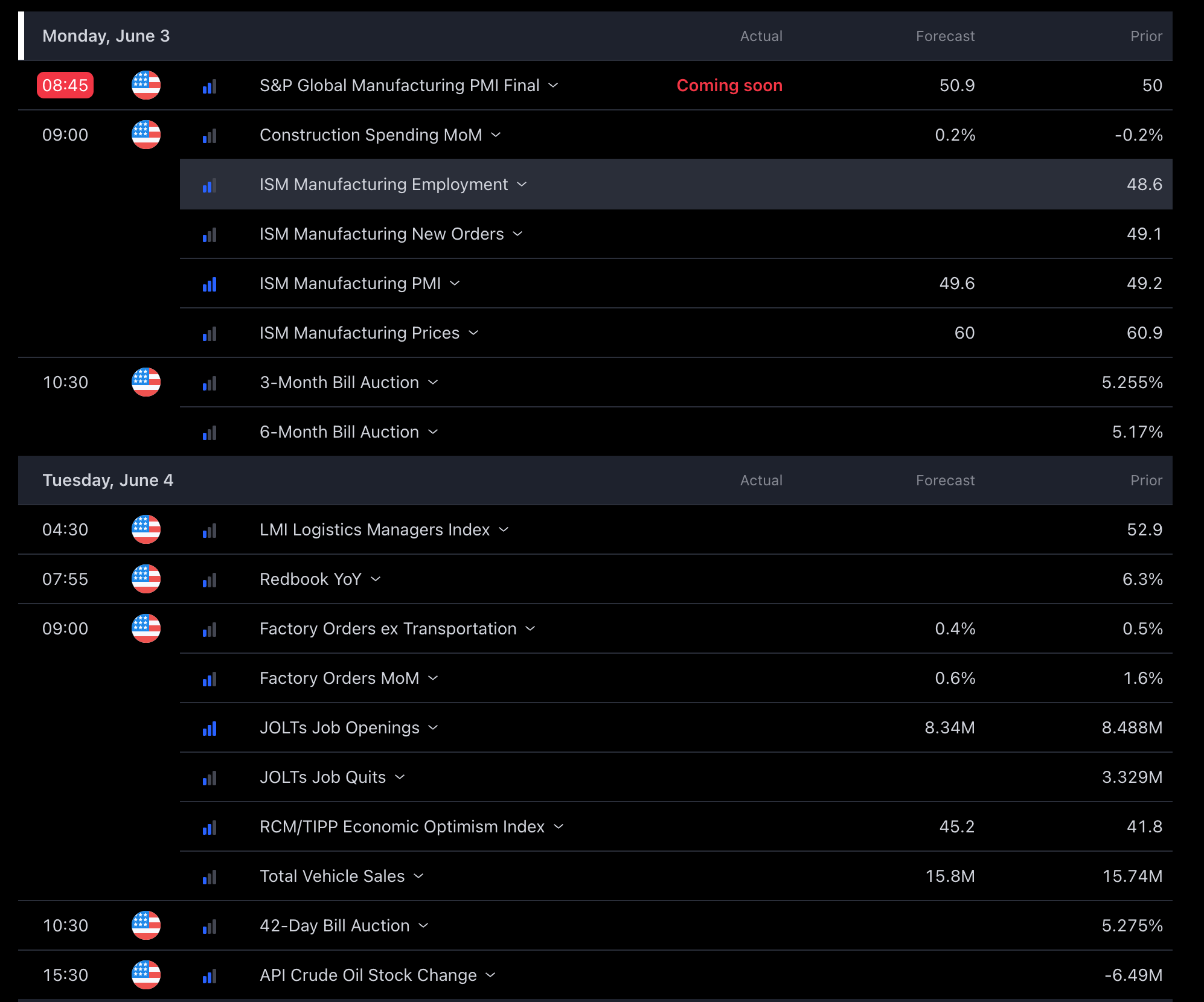Click US flag icon at 08:45 row

146,85
